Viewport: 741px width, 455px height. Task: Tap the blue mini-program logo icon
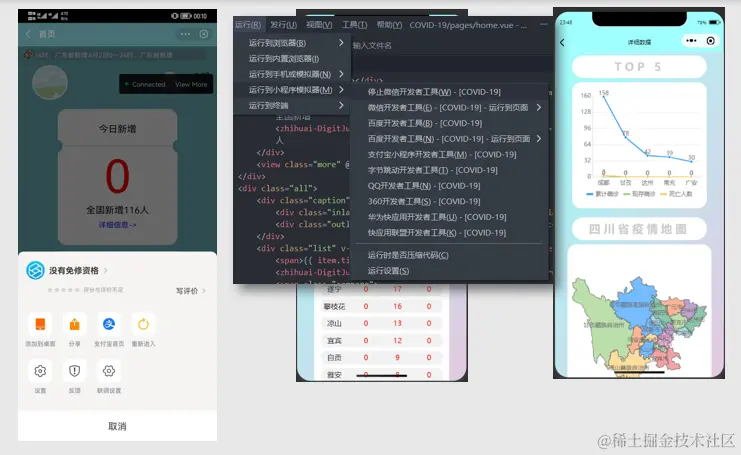pos(35,270)
